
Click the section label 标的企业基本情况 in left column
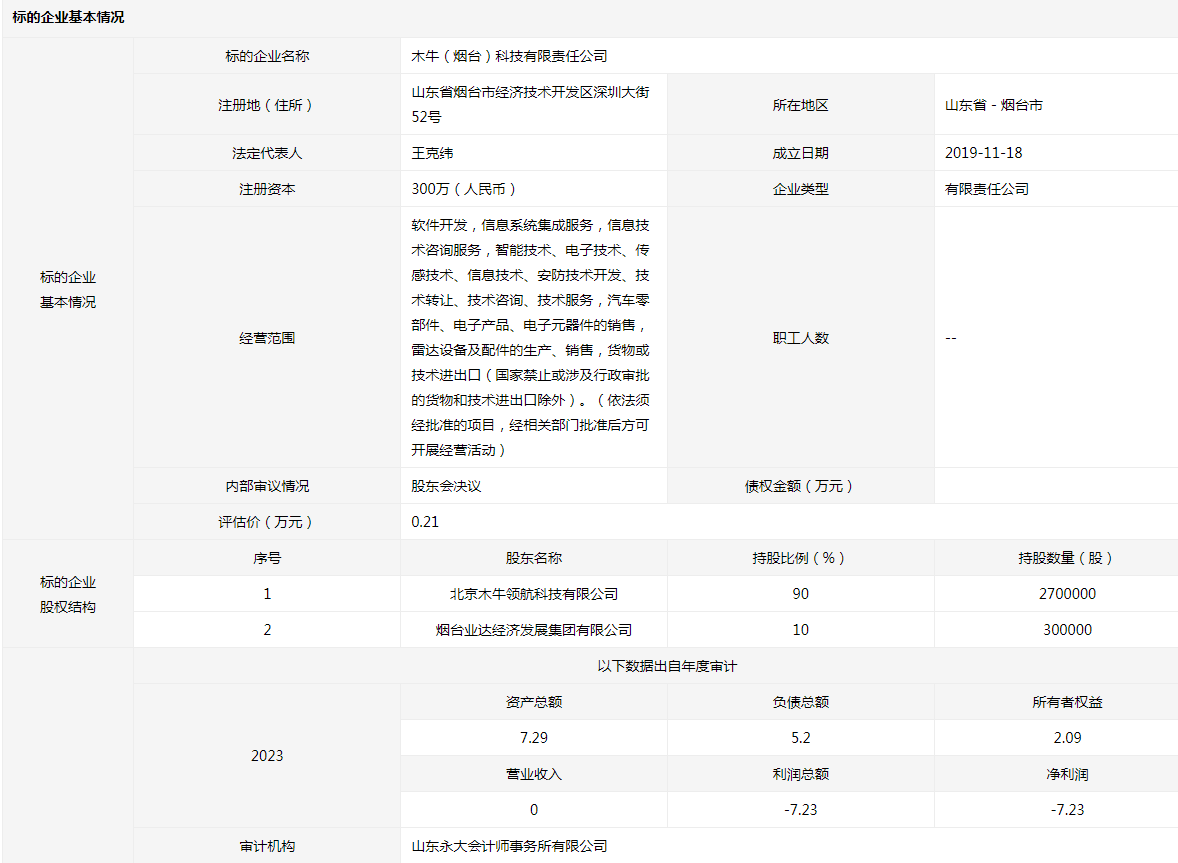click(68, 290)
